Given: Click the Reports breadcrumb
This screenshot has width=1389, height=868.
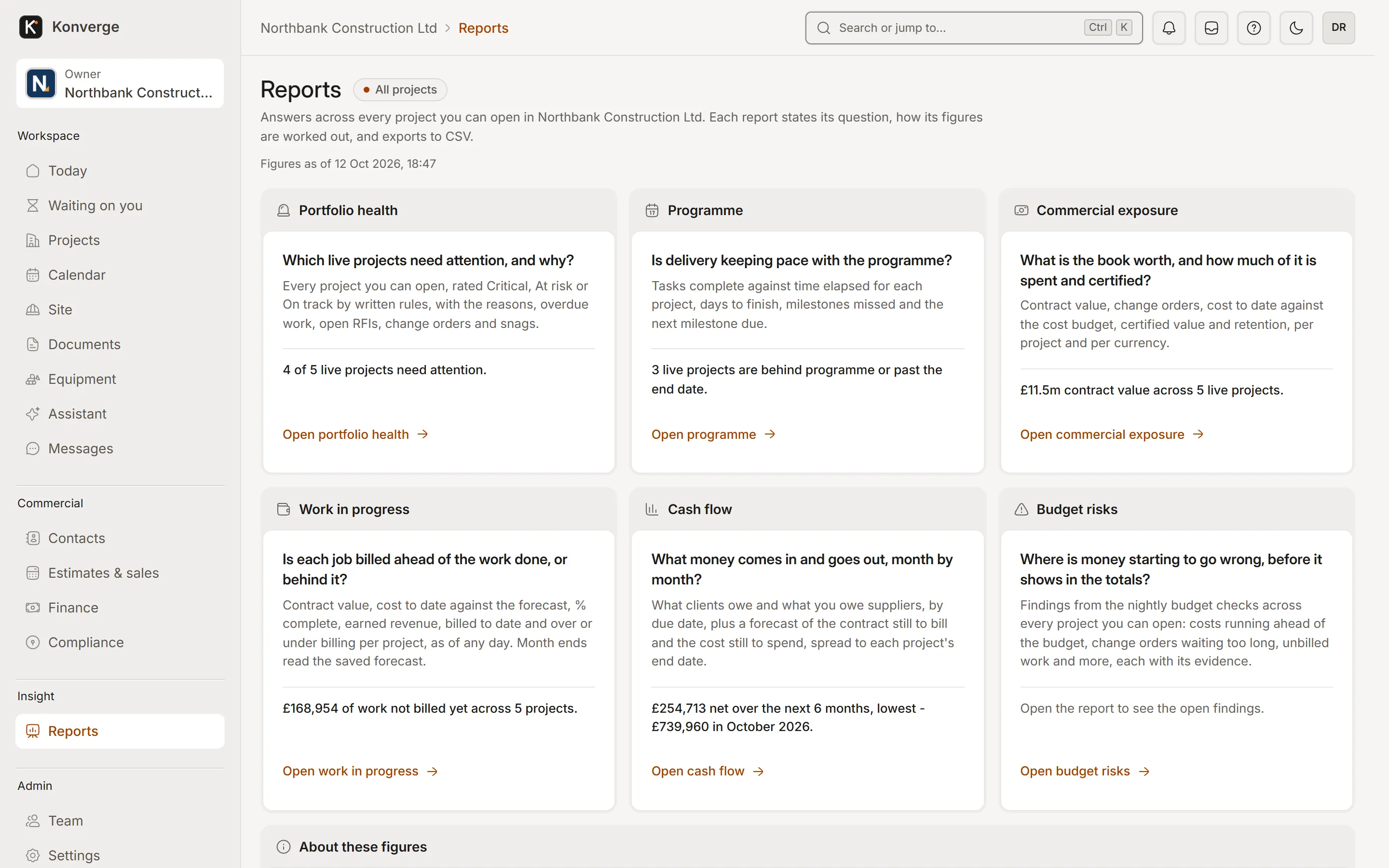Looking at the screenshot, I should [483, 28].
